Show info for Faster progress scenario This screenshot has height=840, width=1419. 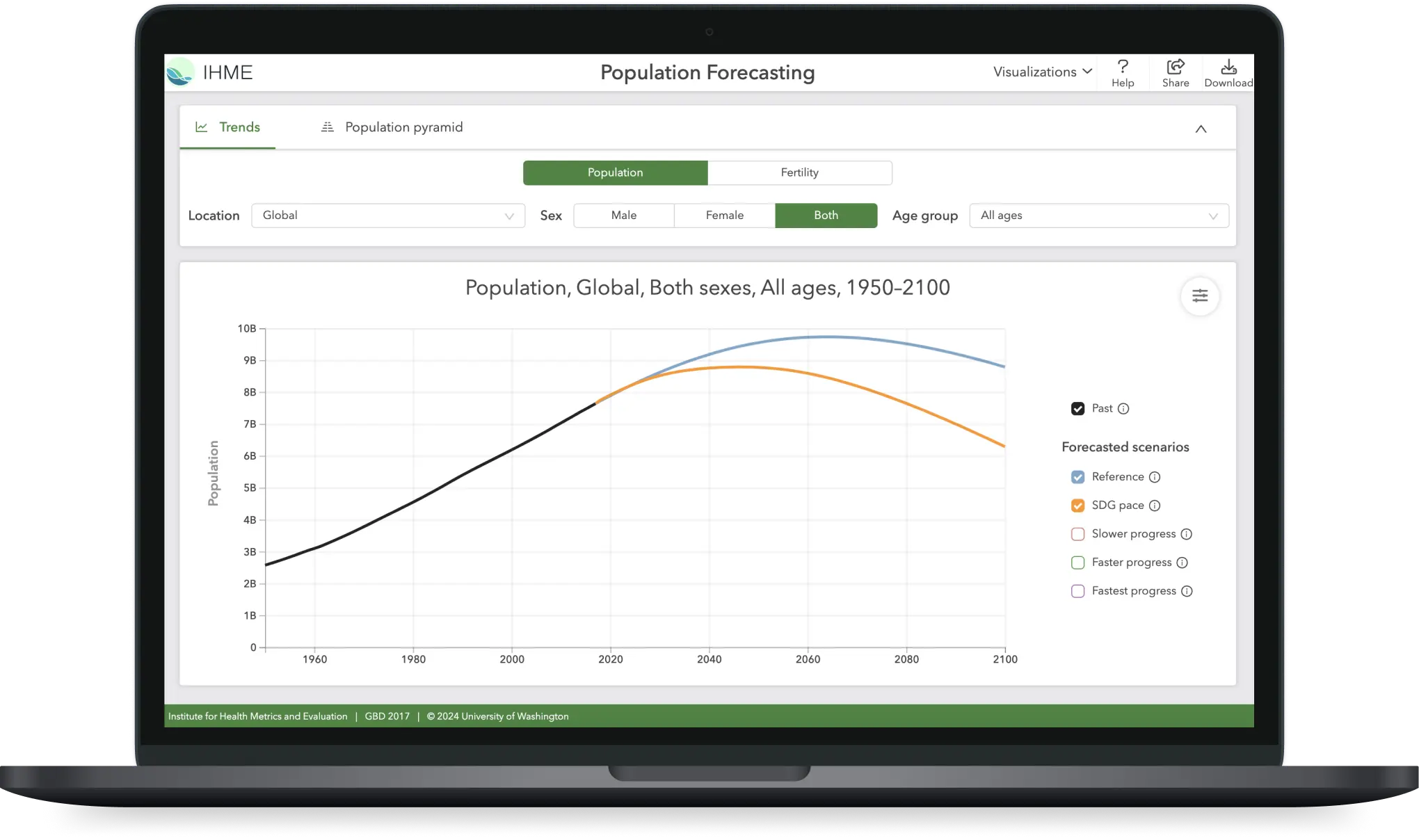(x=1182, y=563)
